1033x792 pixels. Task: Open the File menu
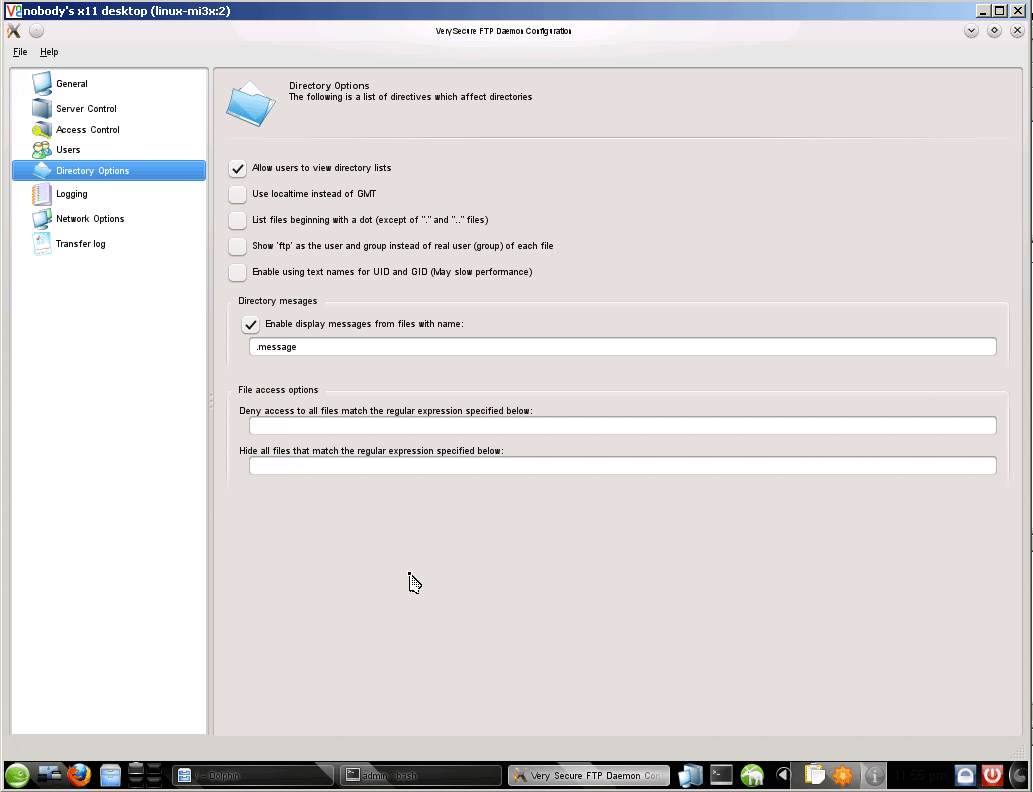(20, 52)
